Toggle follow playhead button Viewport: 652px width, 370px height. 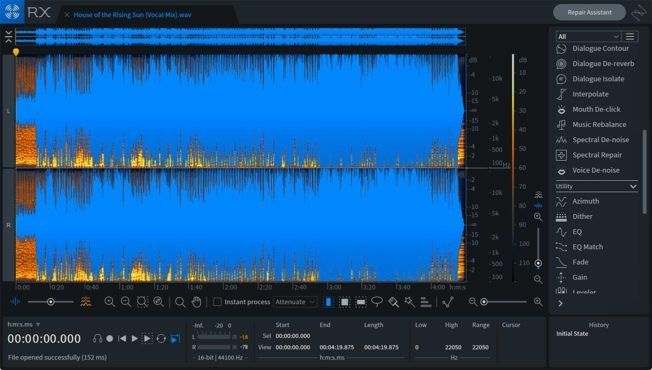175,338
